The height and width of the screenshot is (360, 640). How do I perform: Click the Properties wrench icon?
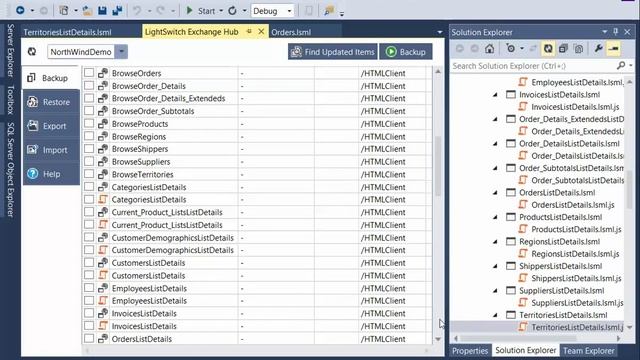click(x=598, y=49)
